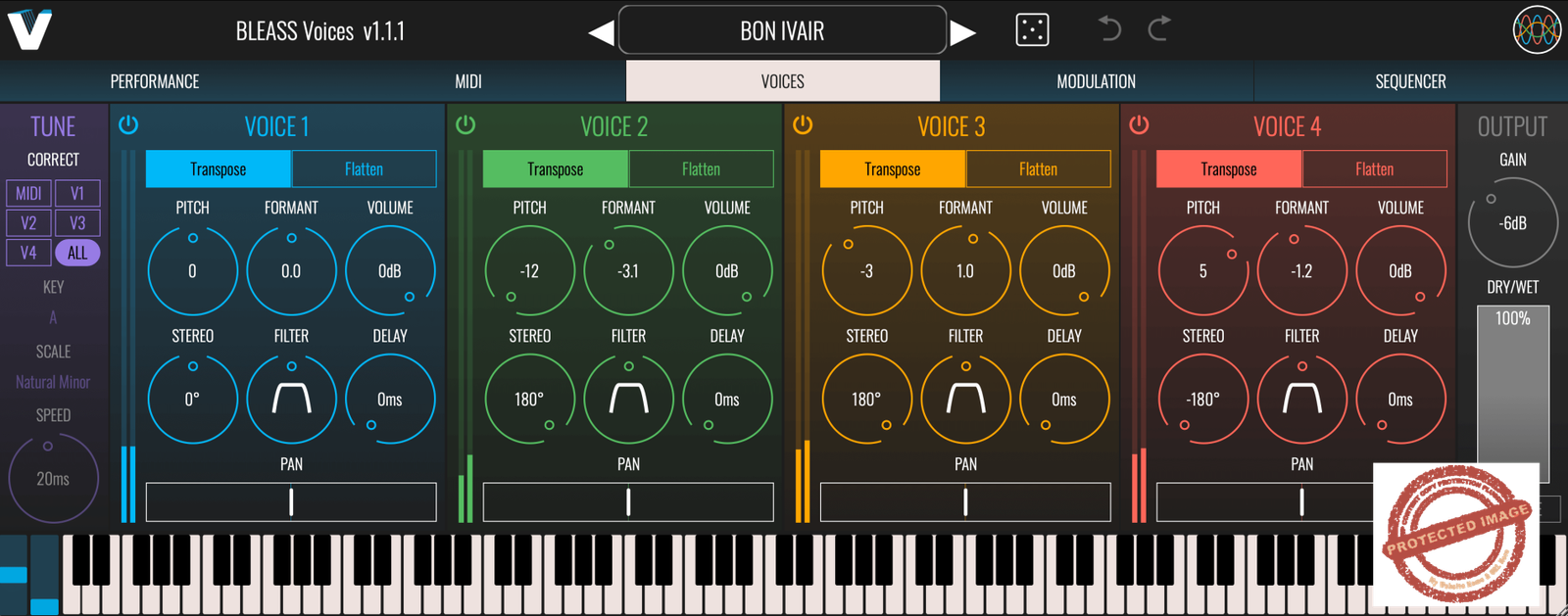The image size is (1568, 616).
Task: Open the SCALE selector Natural Minor
Action: pyautogui.click(x=53, y=382)
